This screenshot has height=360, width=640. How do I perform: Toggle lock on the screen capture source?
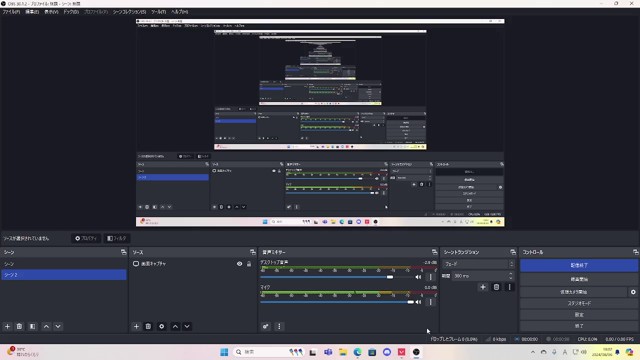249,264
